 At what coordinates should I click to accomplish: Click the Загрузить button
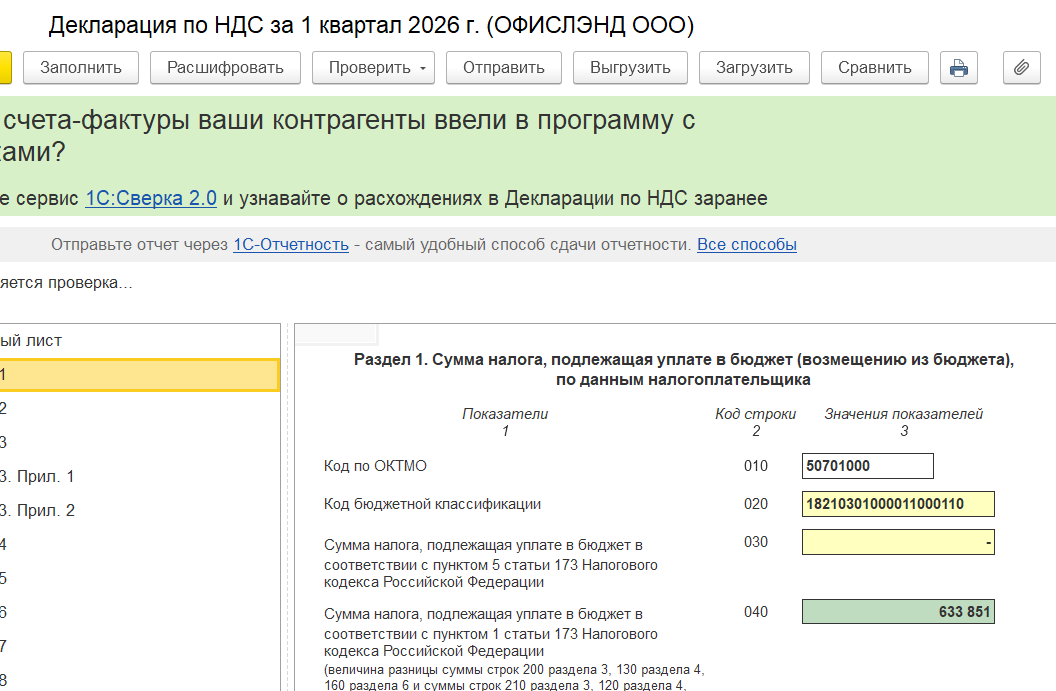(x=754, y=68)
